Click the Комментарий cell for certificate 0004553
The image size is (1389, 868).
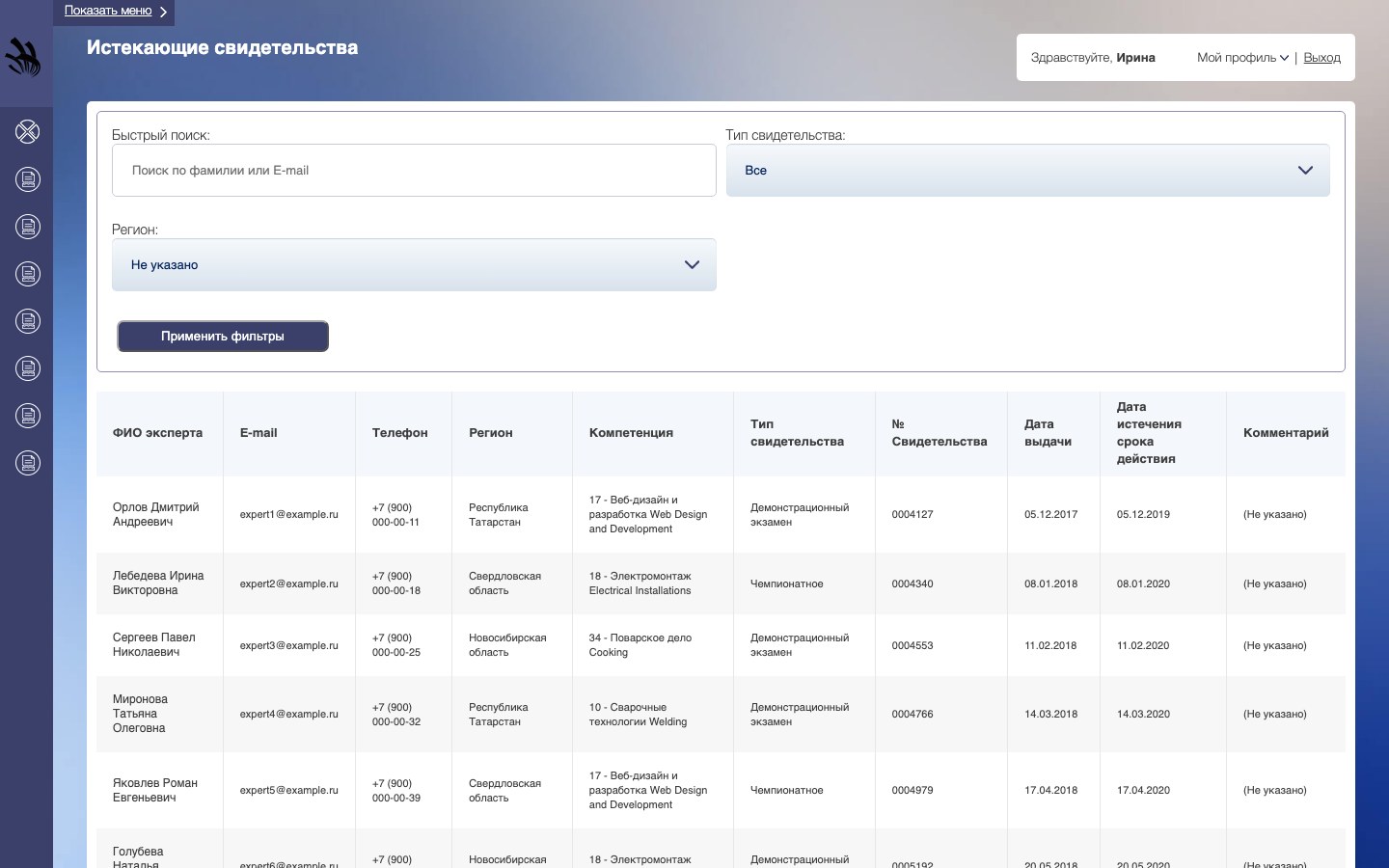pos(1285,645)
